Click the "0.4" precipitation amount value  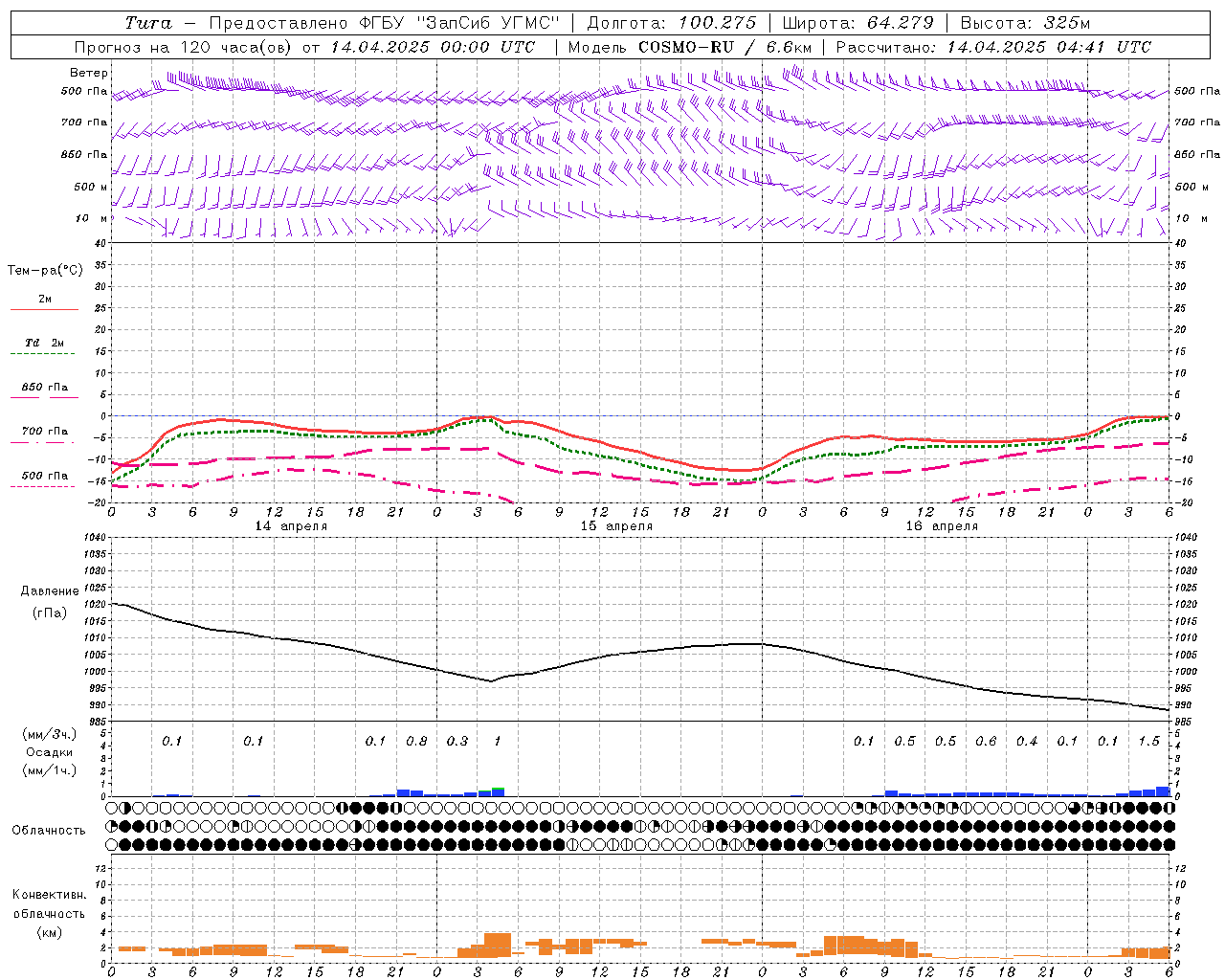(x=1027, y=742)
